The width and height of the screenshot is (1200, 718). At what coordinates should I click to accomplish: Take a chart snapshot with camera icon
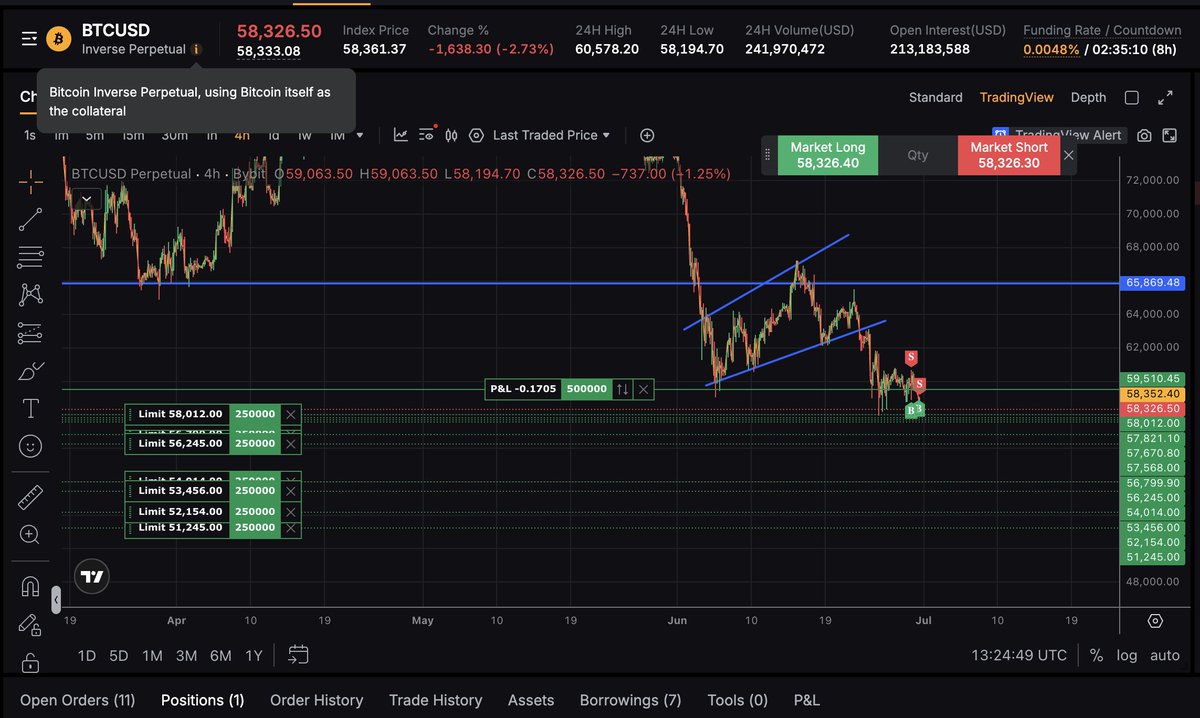click(x=1144, y=135)
